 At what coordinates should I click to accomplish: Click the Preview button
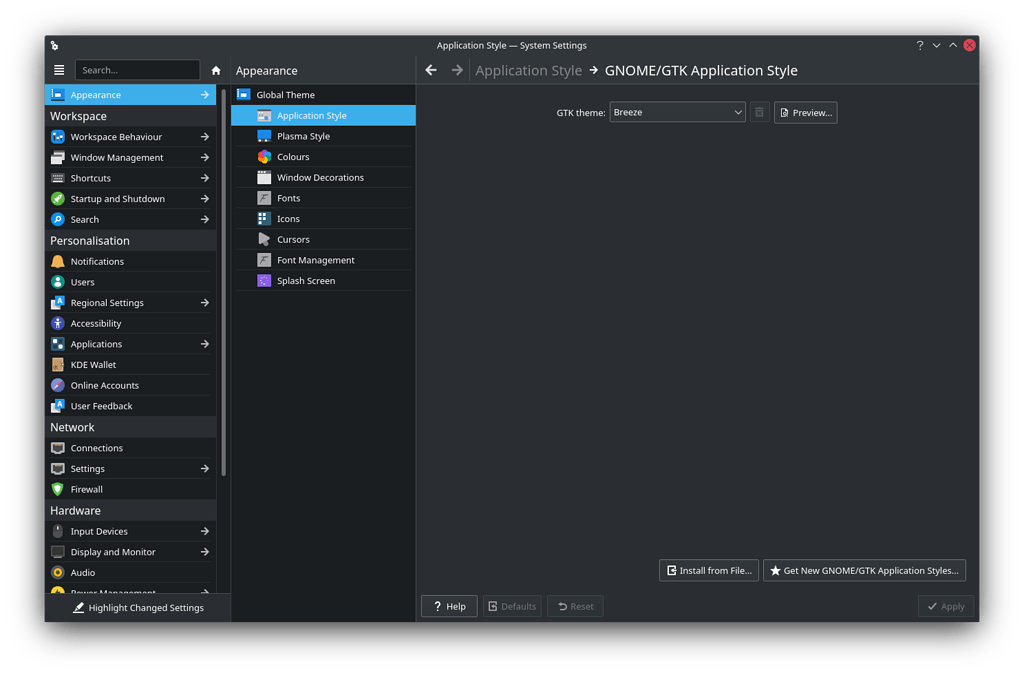click(x=805, y=112)
